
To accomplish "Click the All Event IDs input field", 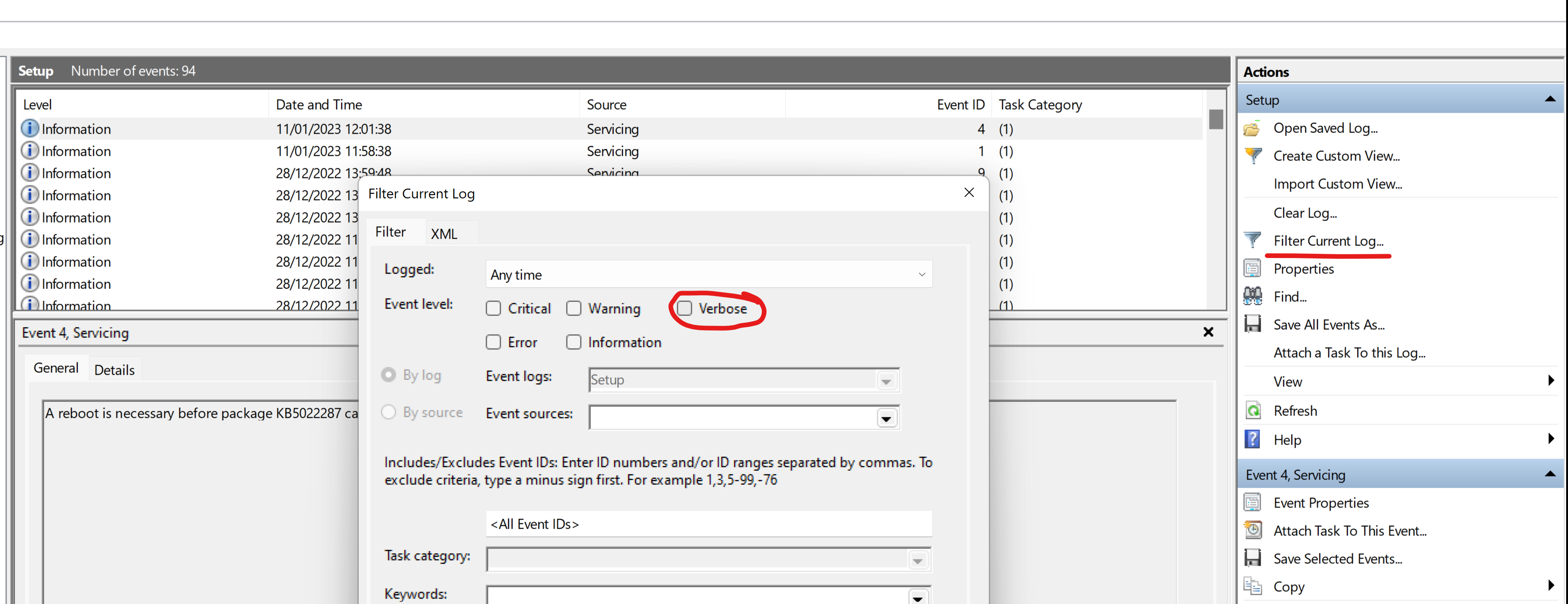I will coord(708,524).
